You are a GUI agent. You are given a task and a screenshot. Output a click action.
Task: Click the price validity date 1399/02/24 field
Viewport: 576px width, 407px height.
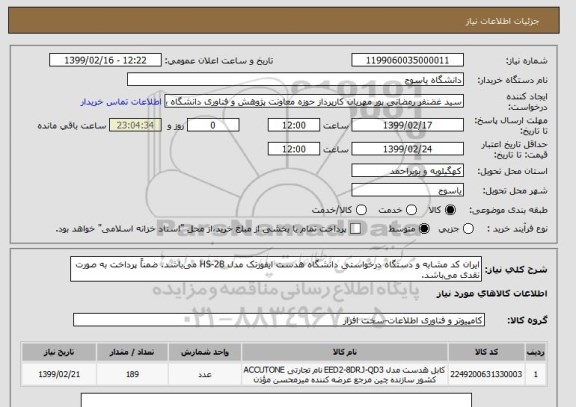click(407, 149)
